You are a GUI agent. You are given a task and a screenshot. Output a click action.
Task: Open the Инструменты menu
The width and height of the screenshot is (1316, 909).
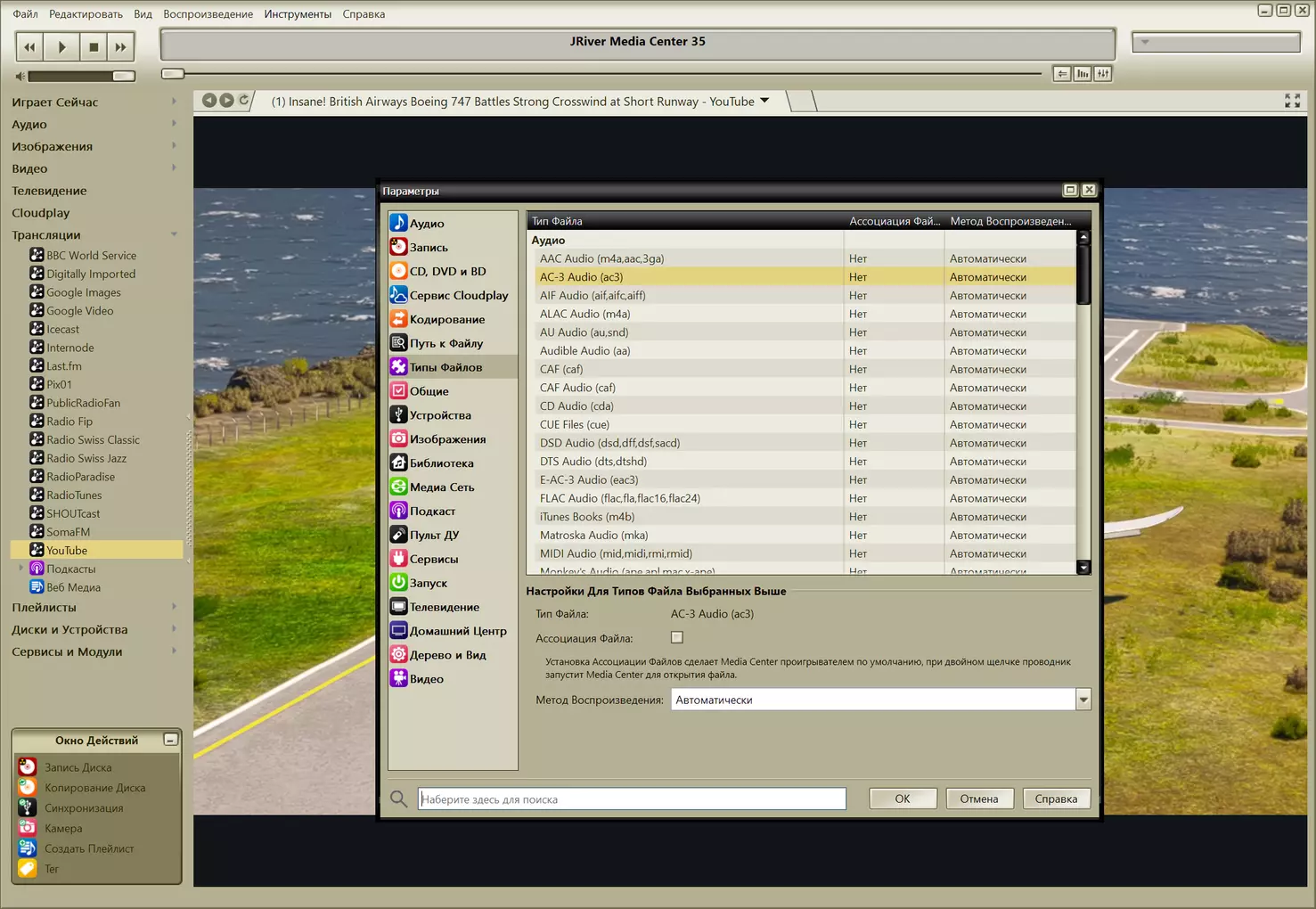click(x=298, y=14)
